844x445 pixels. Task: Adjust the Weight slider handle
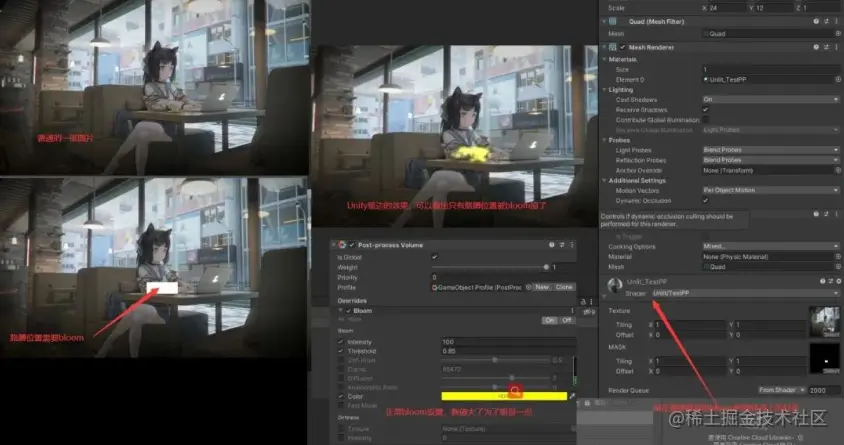click(x=546, y=267)
